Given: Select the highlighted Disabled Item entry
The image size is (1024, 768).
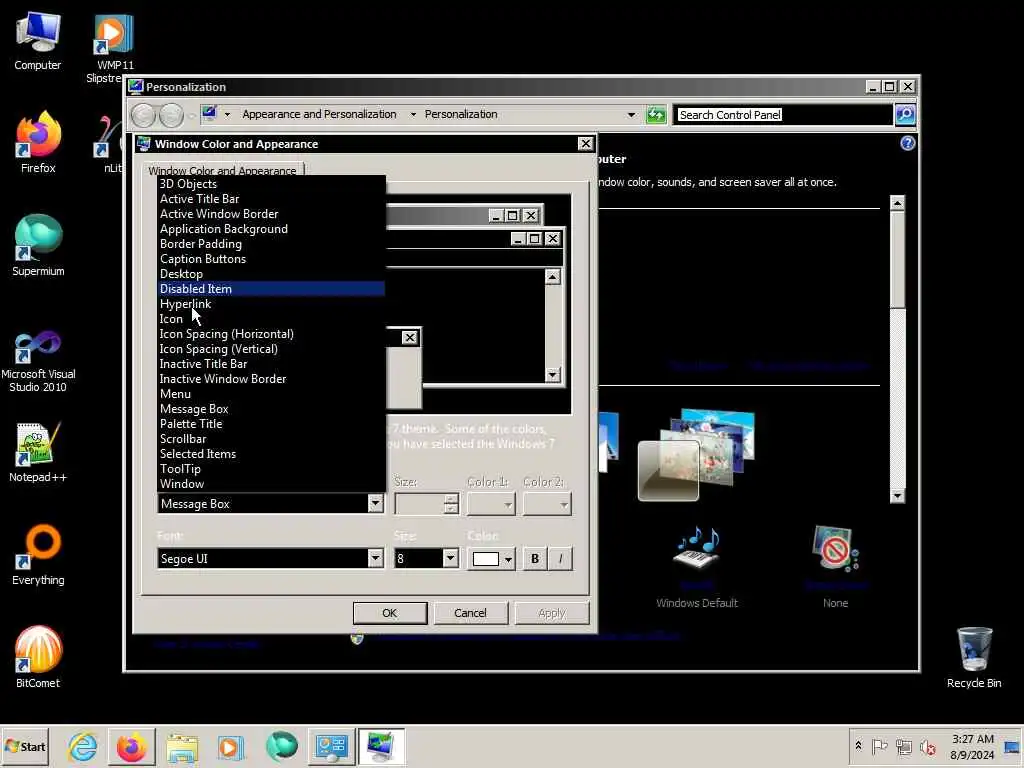Looking at the screenshot, I should (272, 289).
